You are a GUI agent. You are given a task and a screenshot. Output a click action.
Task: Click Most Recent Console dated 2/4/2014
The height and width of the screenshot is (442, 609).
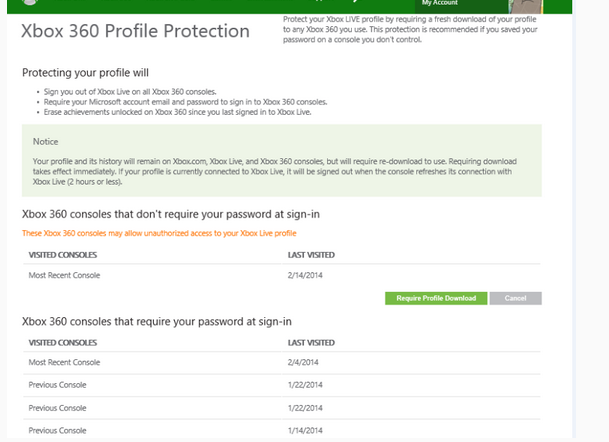coord(64,361)
